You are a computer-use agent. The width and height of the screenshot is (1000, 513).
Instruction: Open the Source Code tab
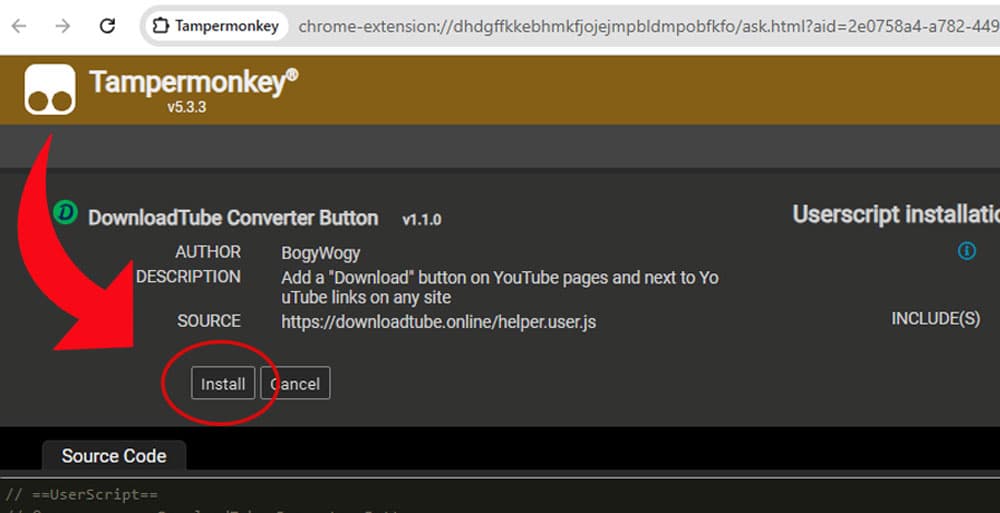point(114,456)
